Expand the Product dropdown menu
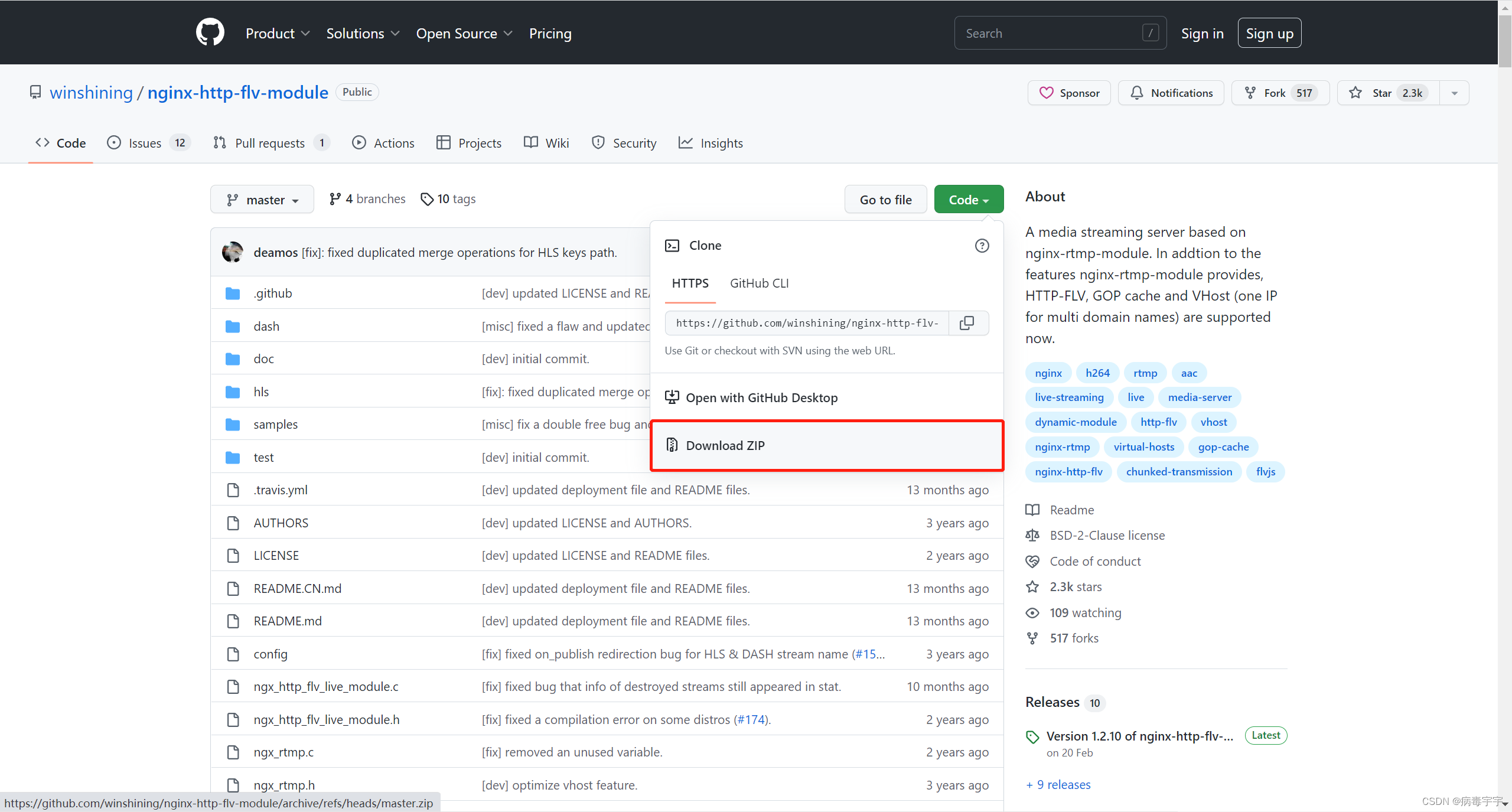 (x=278, y=34)
